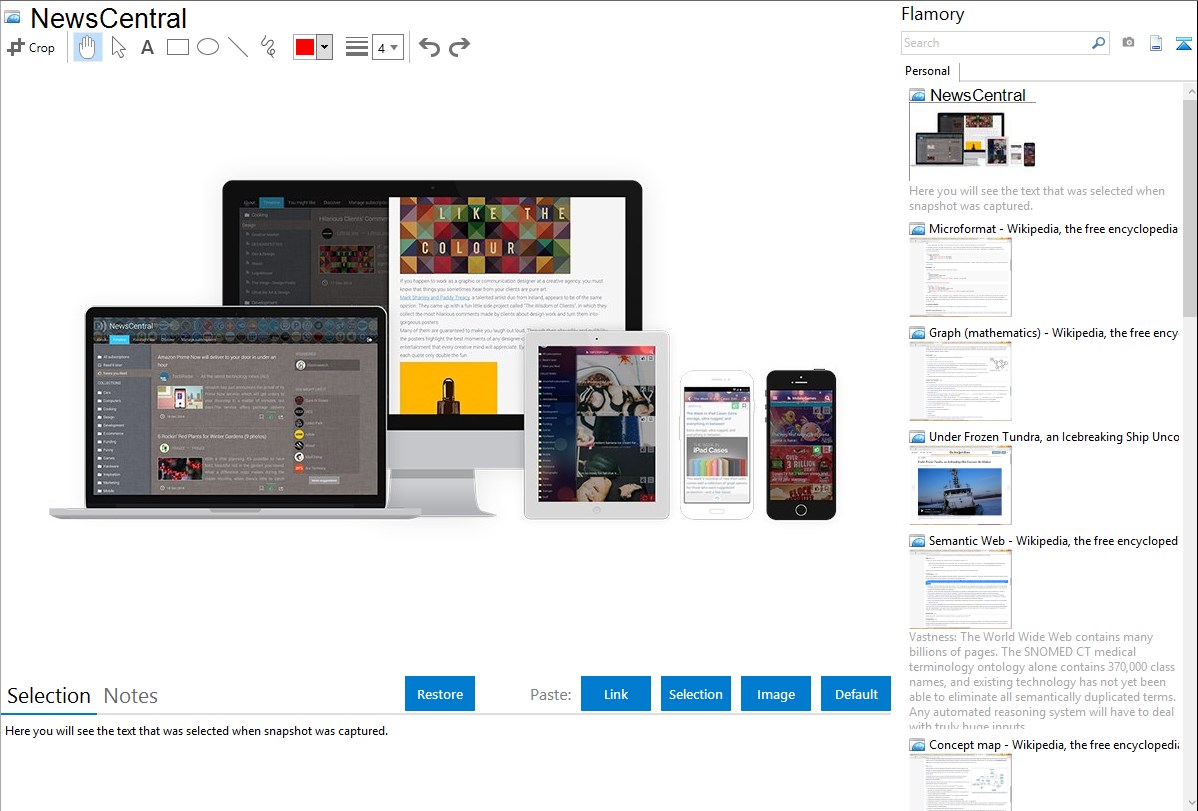Click the camera capture icon
The width and height of the screenshot is (1198, 811).
coord(1128,43)
